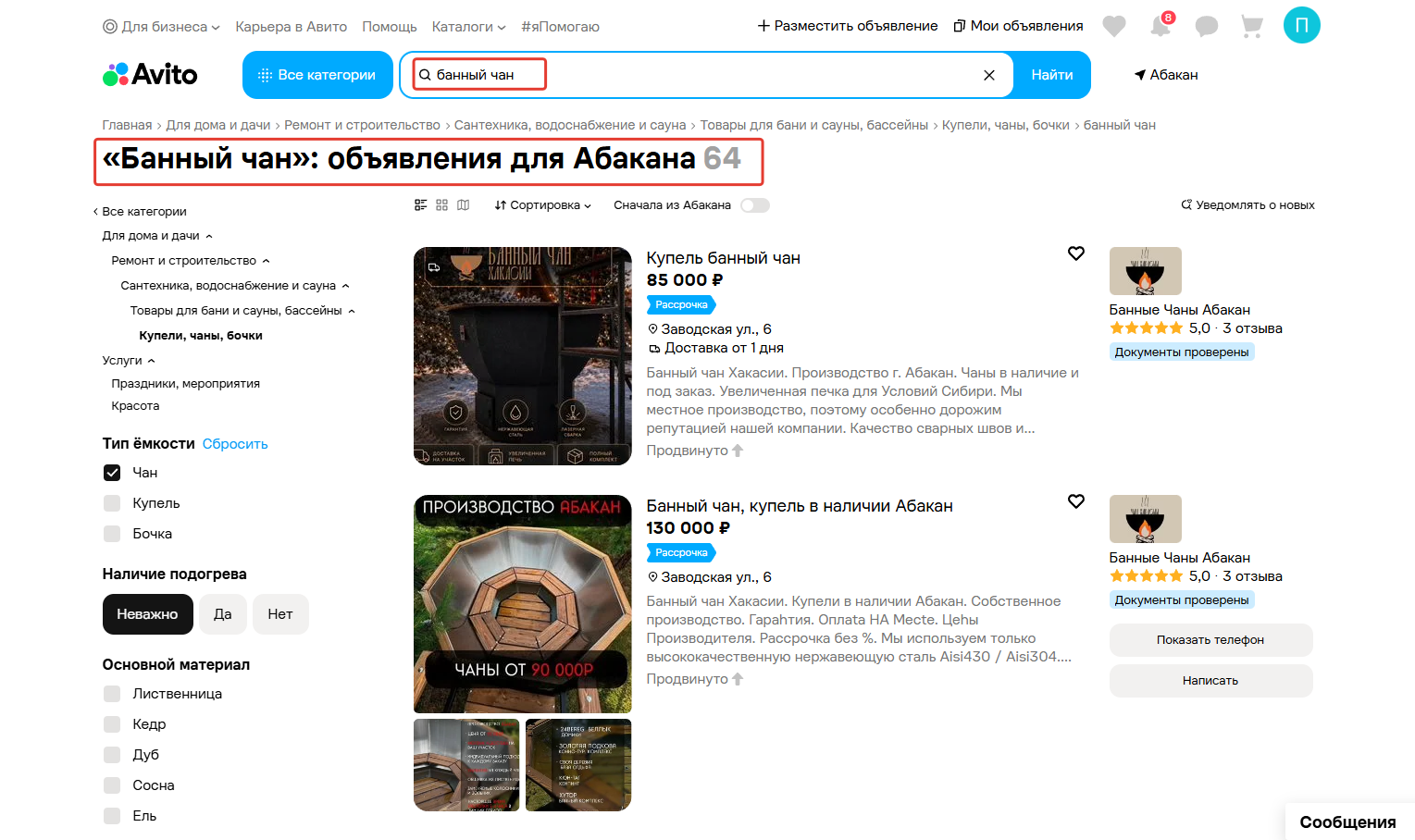Image resolution: width=1415 pixels, height=840 pixels.
Task: Add 'Банный чан, купель в наличии Абакан' to favorites
Action: 1076,501
